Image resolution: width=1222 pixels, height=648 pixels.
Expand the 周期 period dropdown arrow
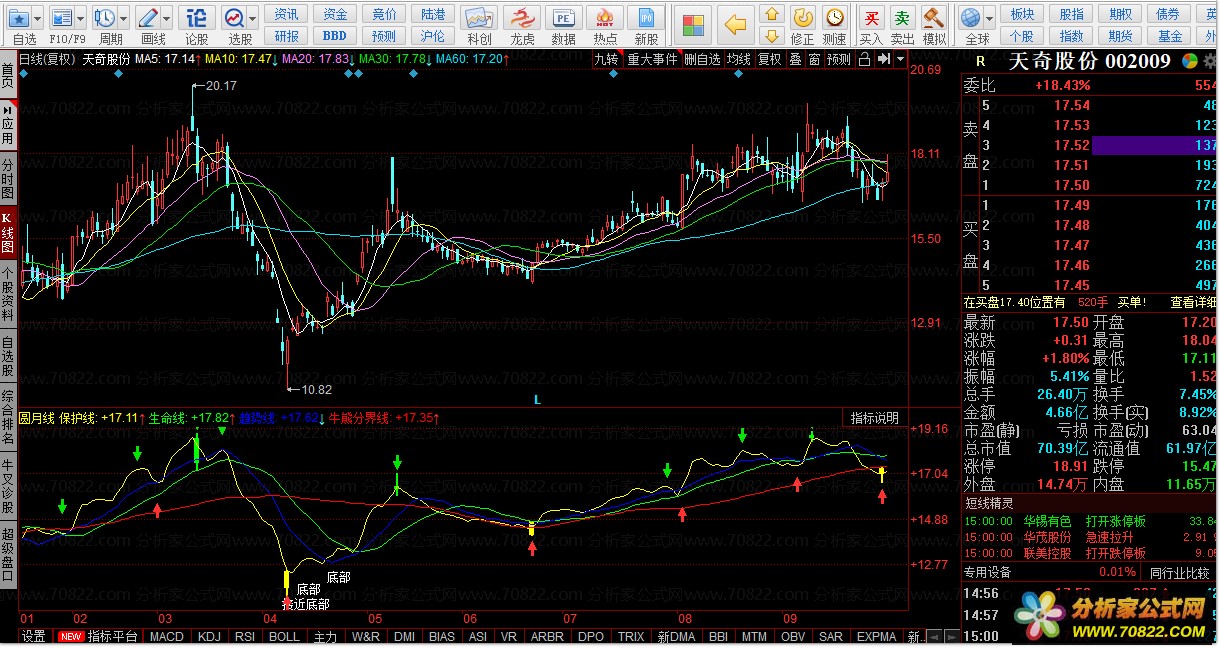pyautogui.click(x=123, y=18)
